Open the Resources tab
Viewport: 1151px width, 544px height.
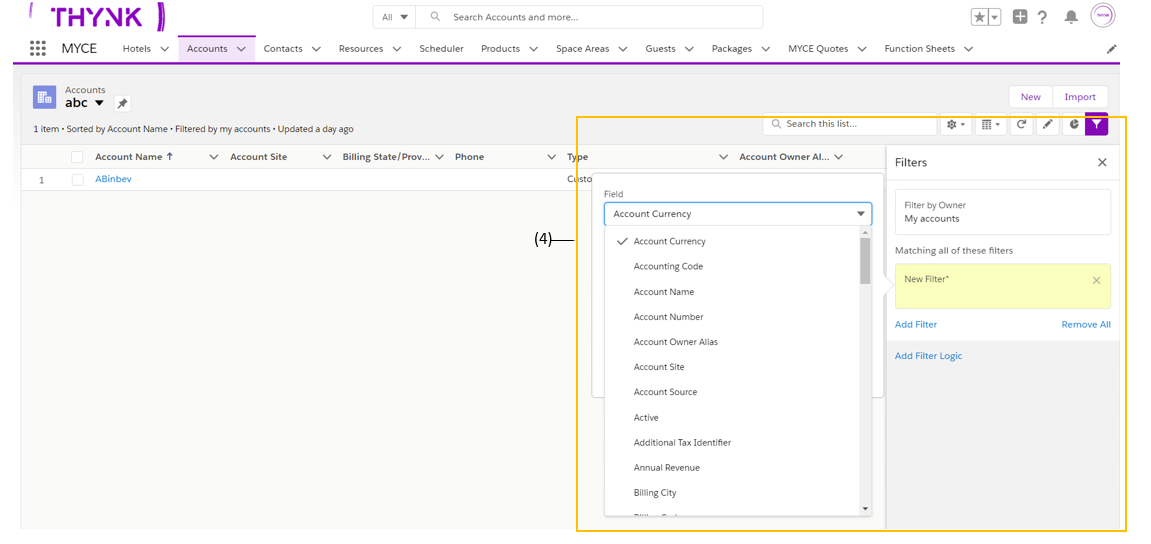pos(360,49)
